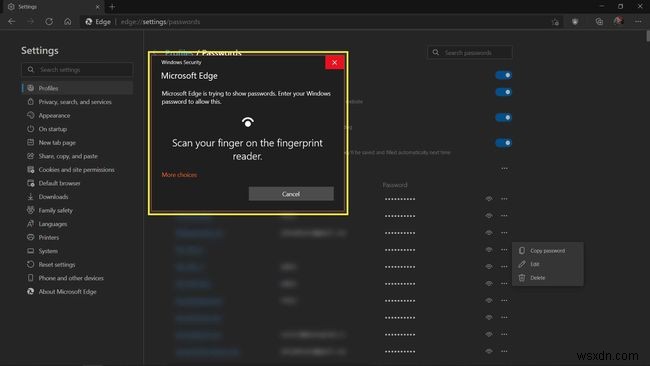The width and height of the screenshot is (650, 366).
Task: Click the On startup power icon
Action: (30, 129)
